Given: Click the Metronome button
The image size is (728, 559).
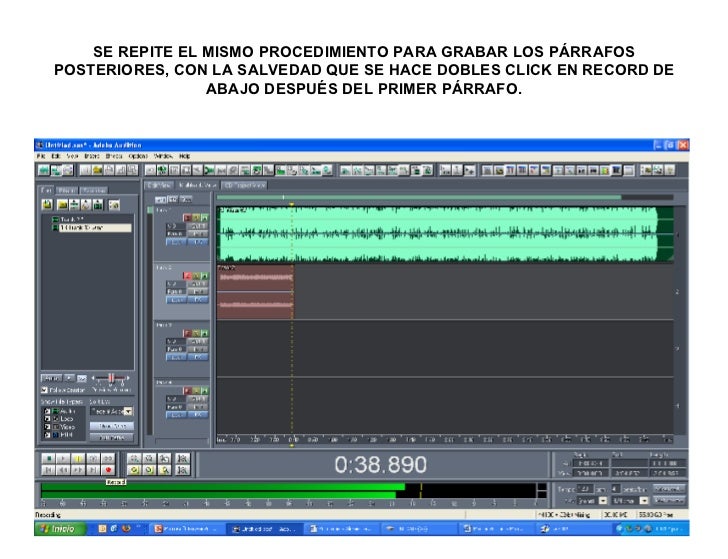Looking at the screenshot, I should pyautogui.click(x=668, y=500).
